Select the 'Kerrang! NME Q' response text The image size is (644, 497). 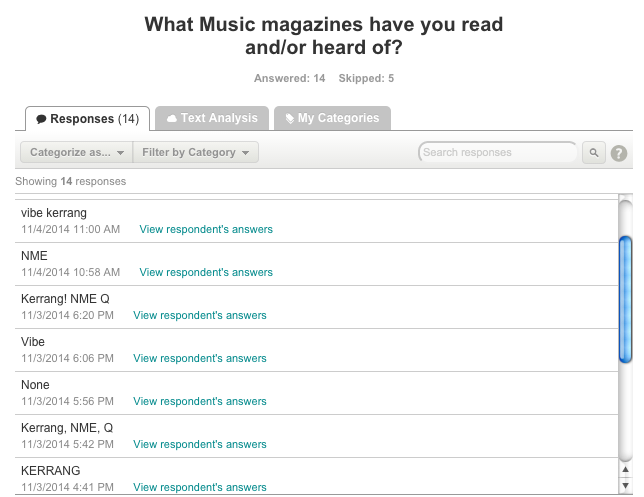click(65, 299)
